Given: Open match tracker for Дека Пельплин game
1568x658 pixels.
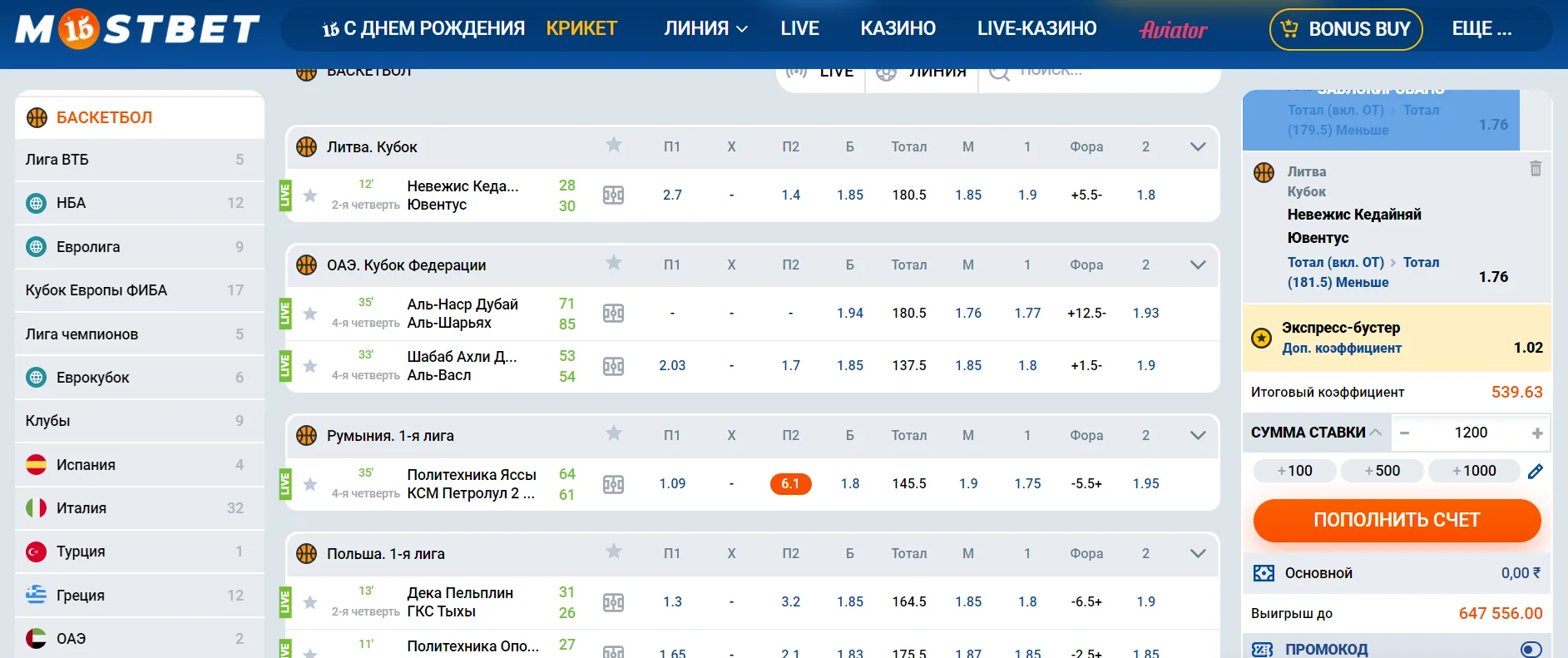Looking at the screenshot, I should (613, 602).
